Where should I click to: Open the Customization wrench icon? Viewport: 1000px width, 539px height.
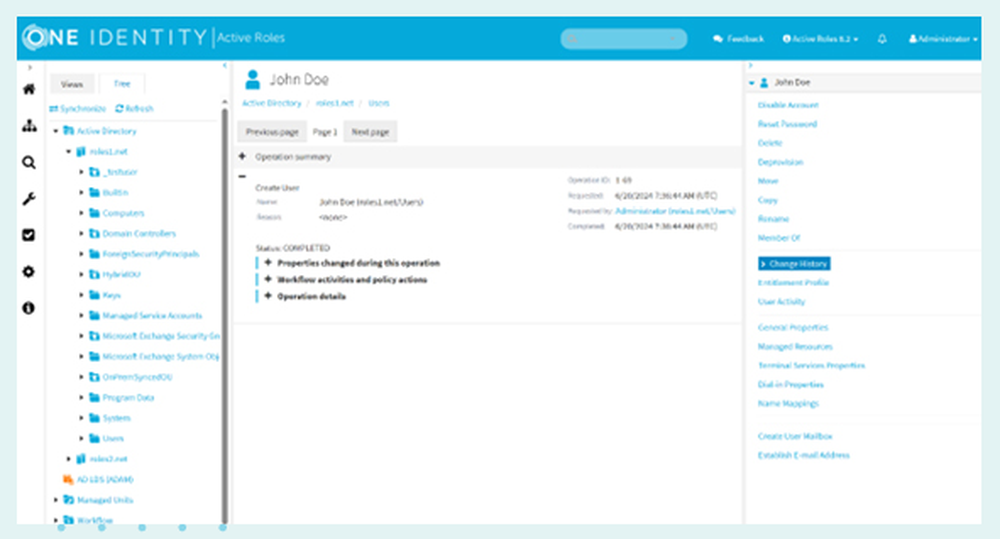29,199
